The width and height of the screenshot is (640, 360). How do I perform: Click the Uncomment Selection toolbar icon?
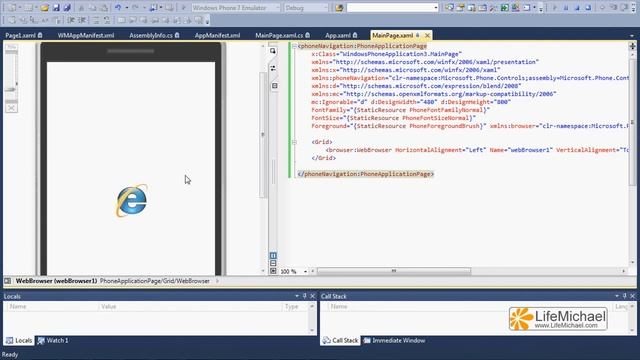(x=107, y=20)
